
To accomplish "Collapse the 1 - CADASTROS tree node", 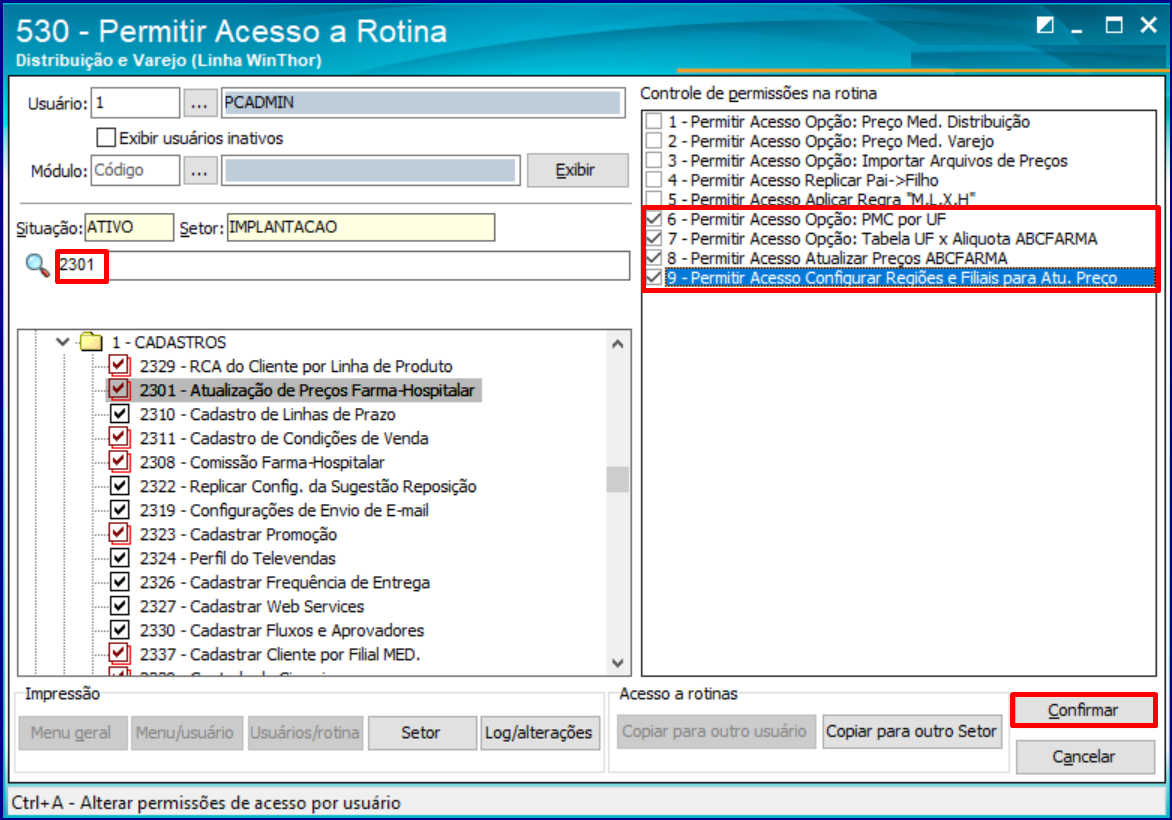I will [x=63, y=342].
